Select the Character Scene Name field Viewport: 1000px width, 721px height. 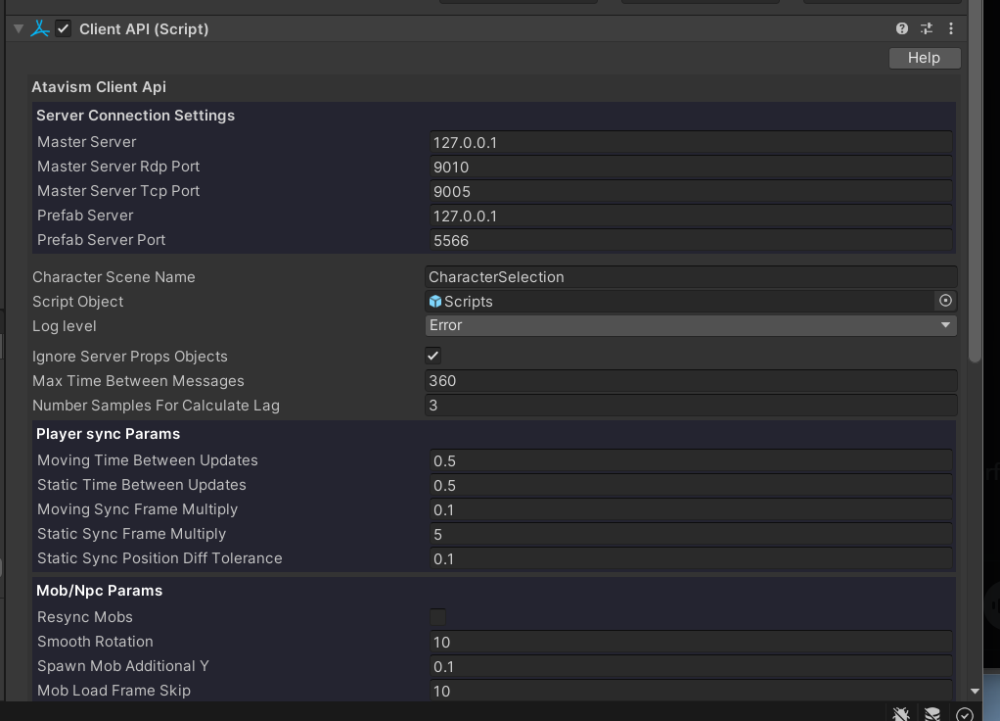[690, 277]
